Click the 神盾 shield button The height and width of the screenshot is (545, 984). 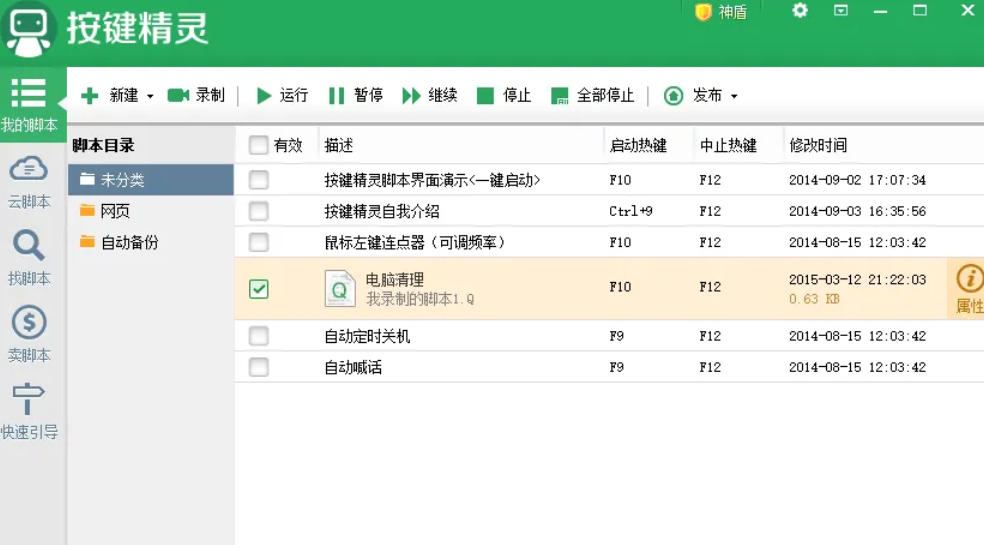pyautogui.click(x=722, y=12)
